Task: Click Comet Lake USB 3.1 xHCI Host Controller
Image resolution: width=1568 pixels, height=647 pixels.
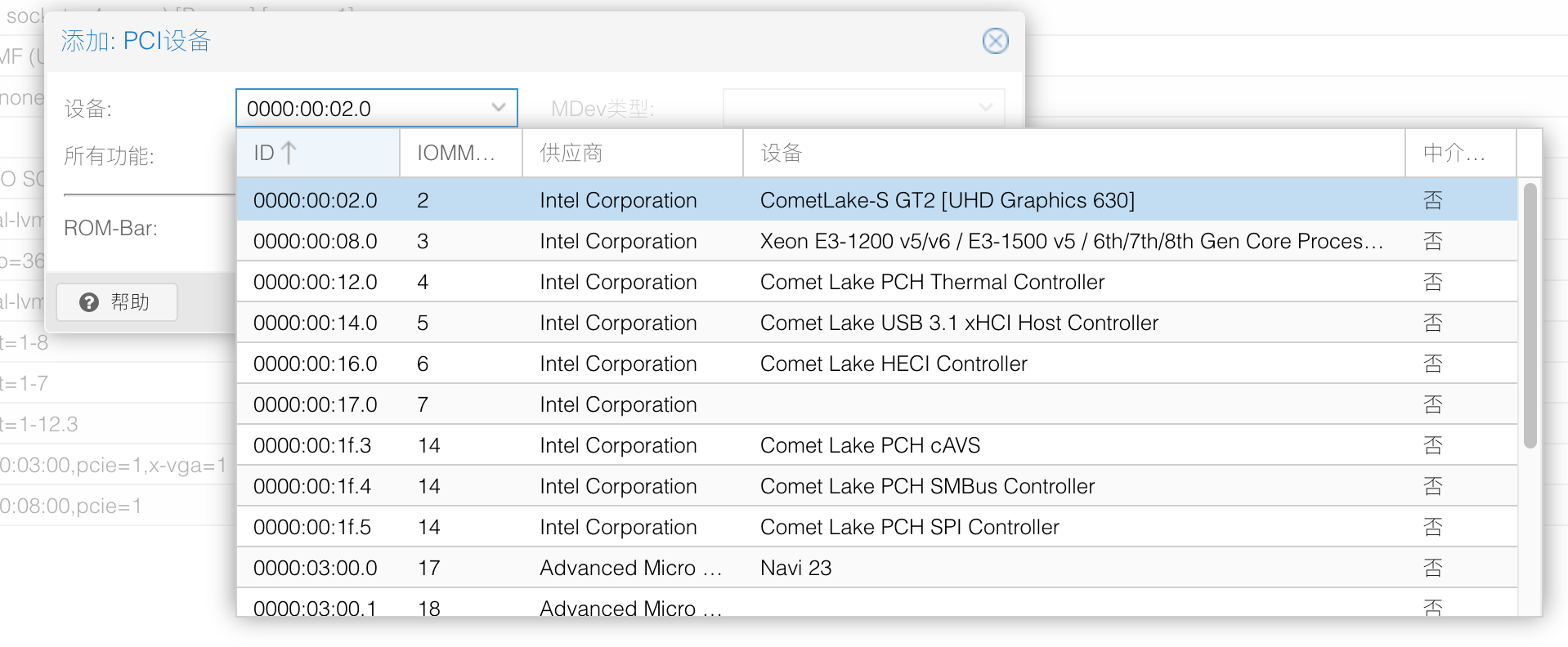Action: coord(959,323)
